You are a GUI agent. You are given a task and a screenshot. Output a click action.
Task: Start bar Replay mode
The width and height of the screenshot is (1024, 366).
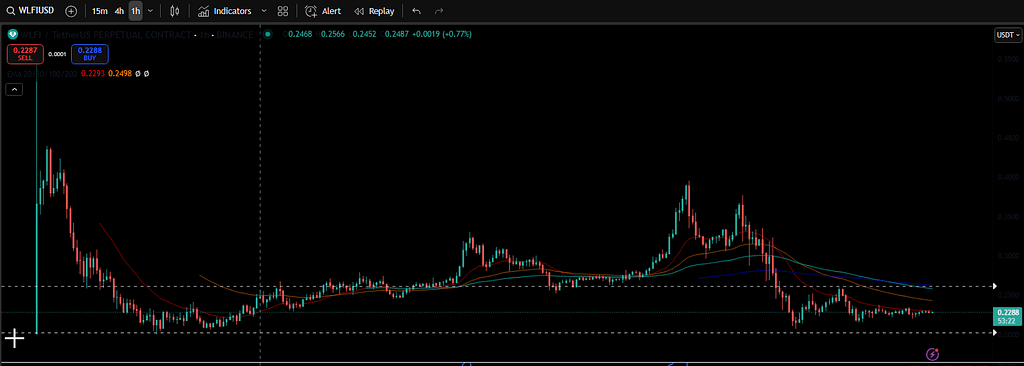[374, 11]
